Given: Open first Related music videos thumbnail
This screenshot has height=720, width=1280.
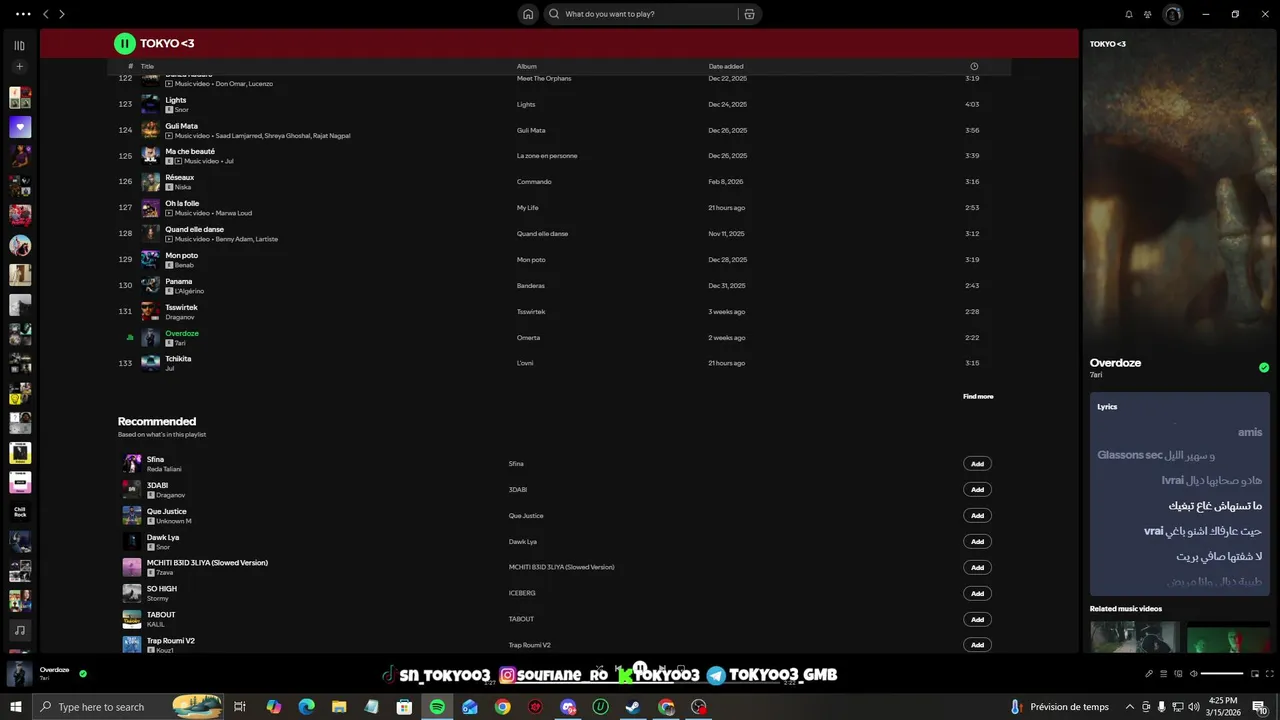Looking at the screenshot, I should (1135, 637).
